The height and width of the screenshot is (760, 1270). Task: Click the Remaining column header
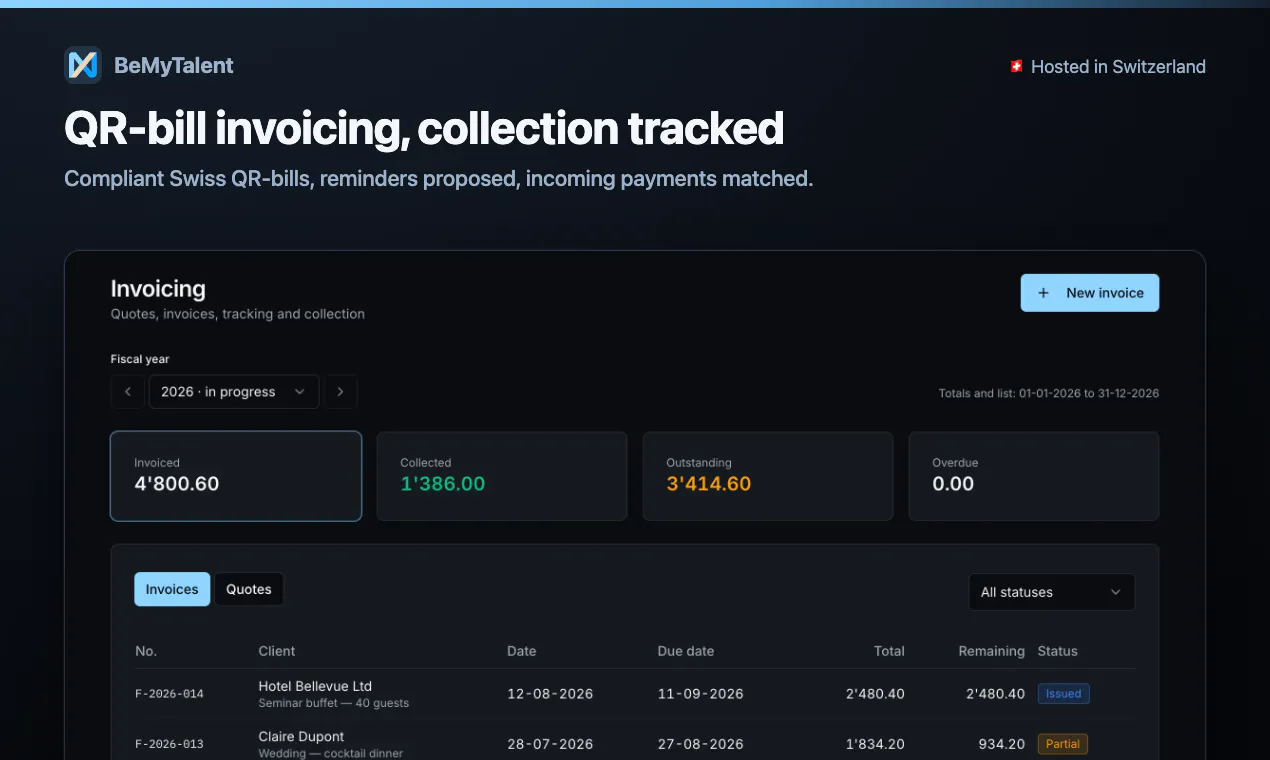tap(992, 651)
